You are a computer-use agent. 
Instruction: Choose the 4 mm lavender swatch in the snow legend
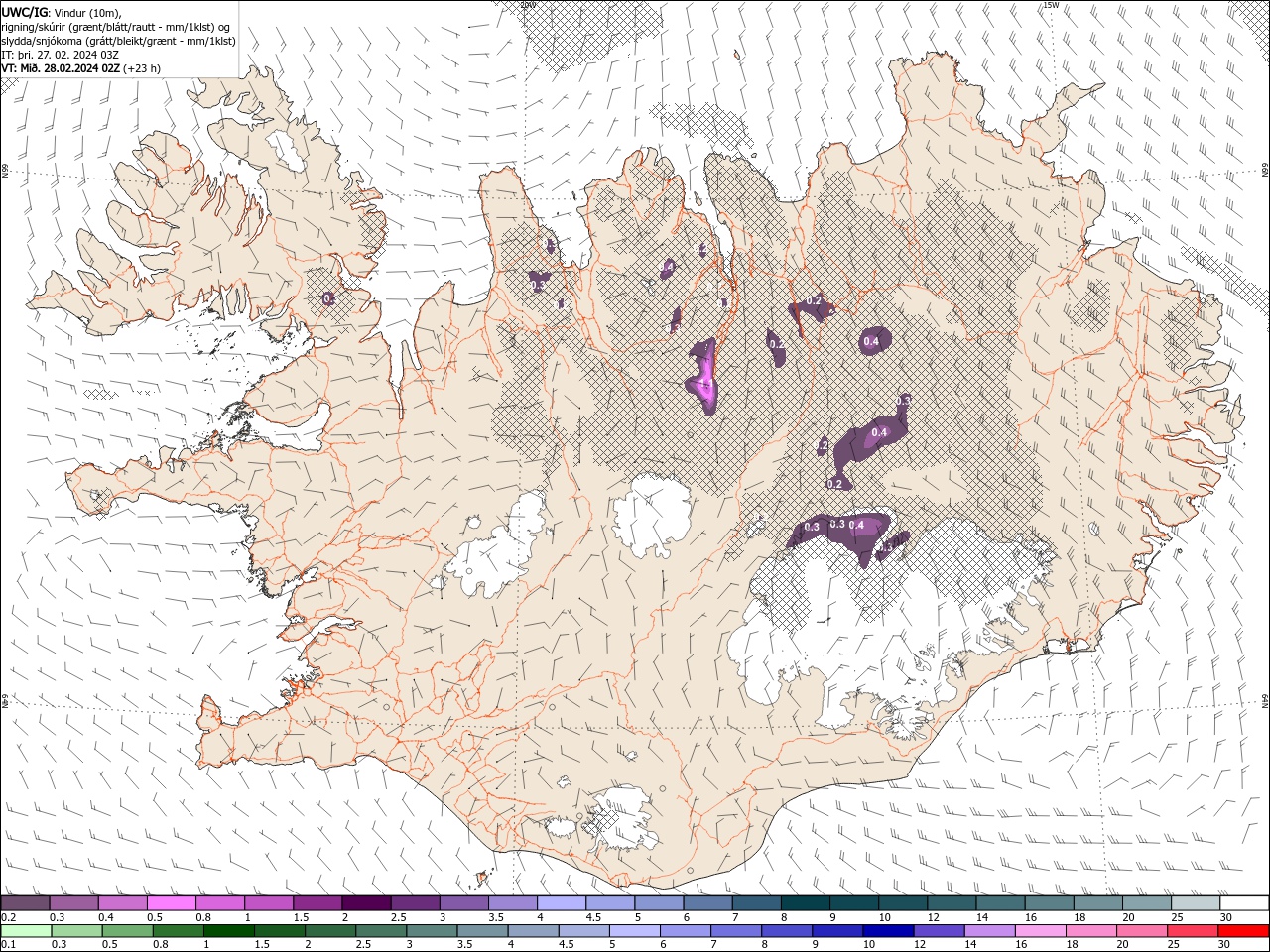(562, 903)
